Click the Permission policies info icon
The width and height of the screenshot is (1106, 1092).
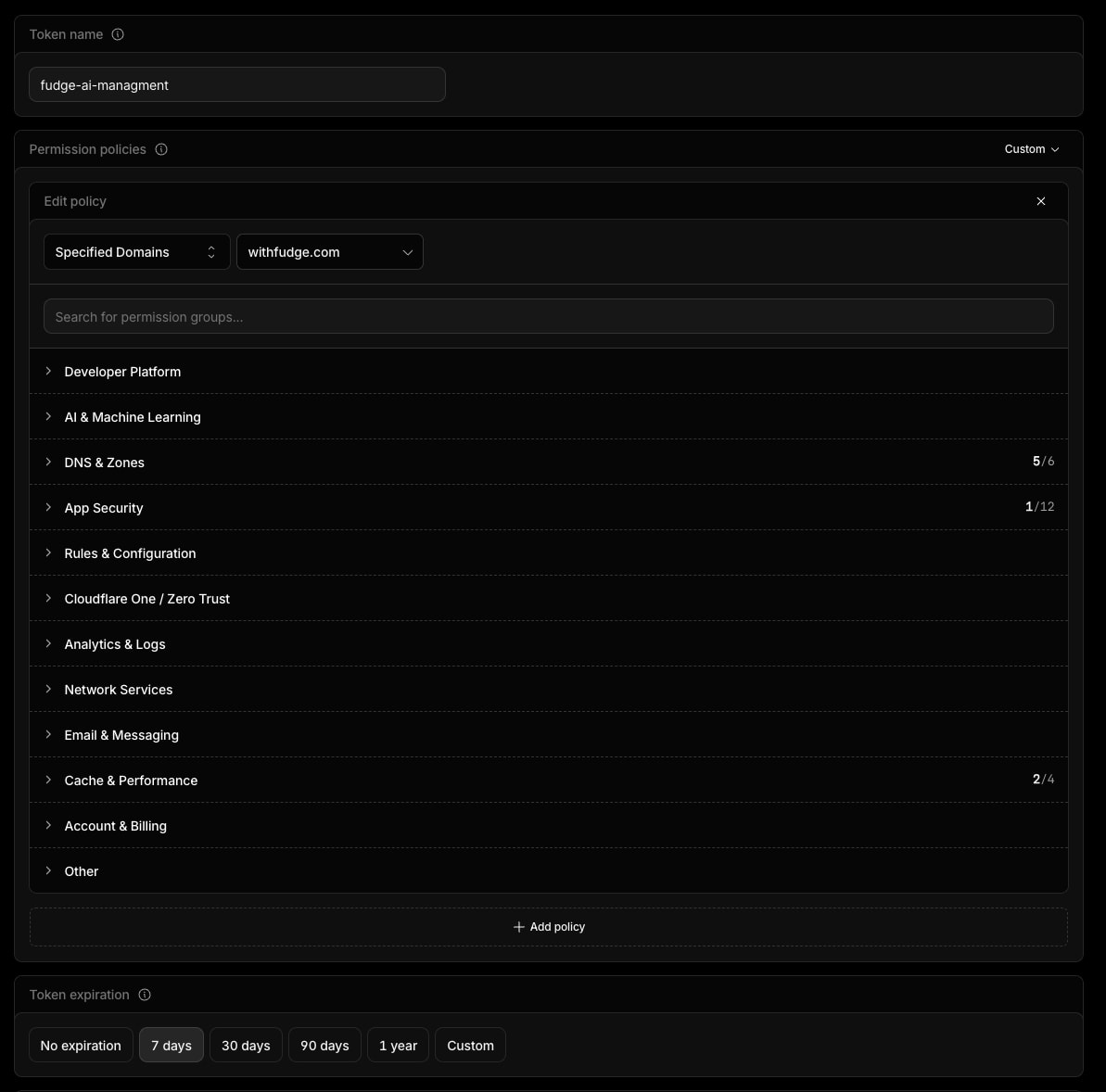click(x=161, y=149)
